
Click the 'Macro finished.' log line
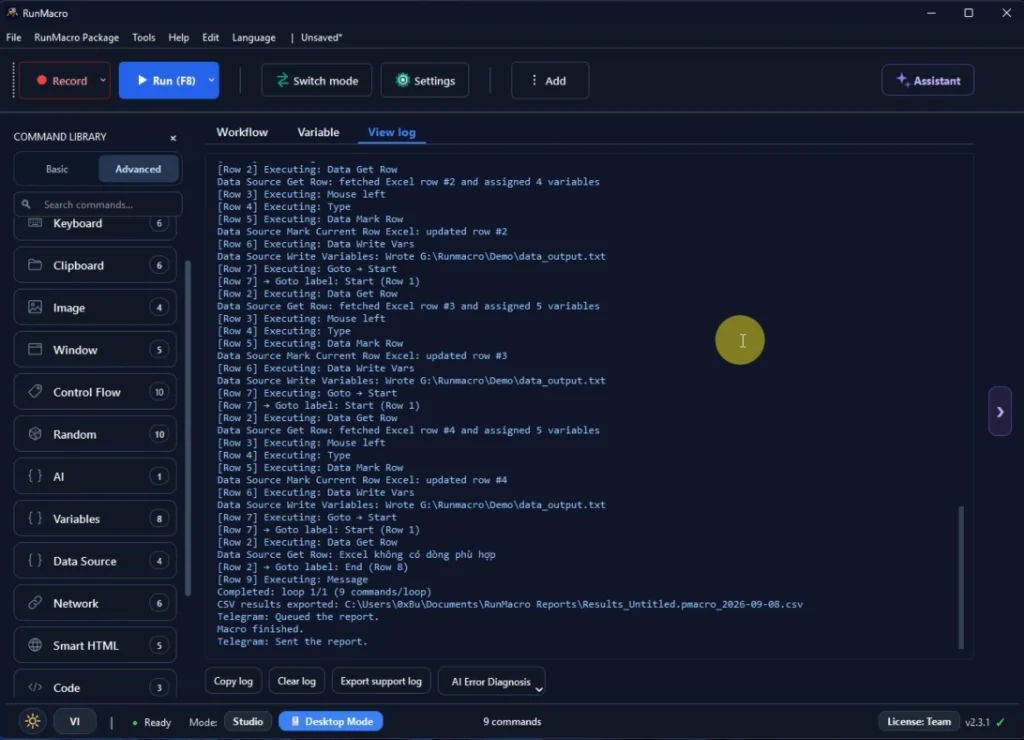[x=260, y=629]
